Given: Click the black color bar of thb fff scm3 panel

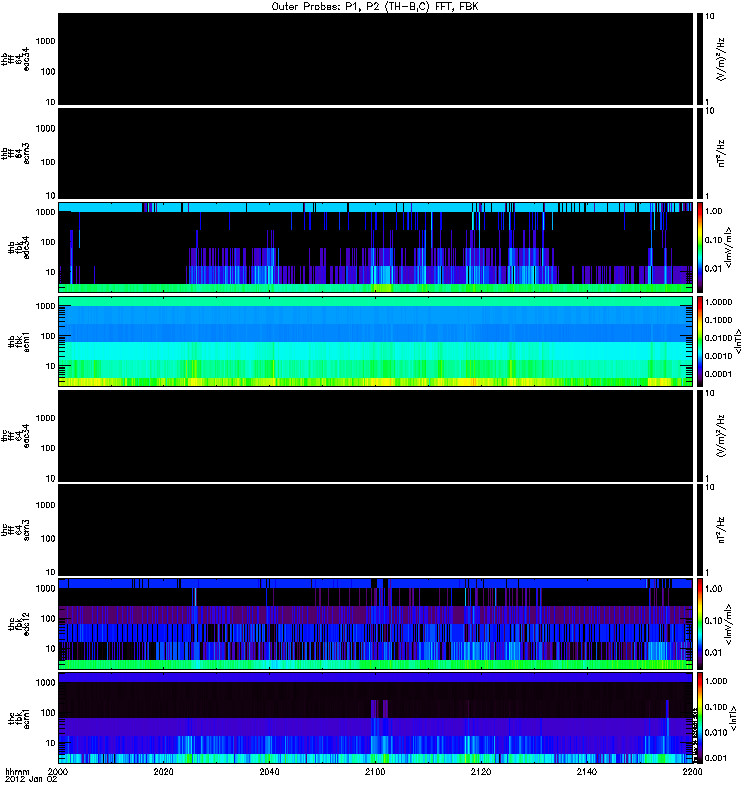Looking at the screenshot, I should coord(700,153).
